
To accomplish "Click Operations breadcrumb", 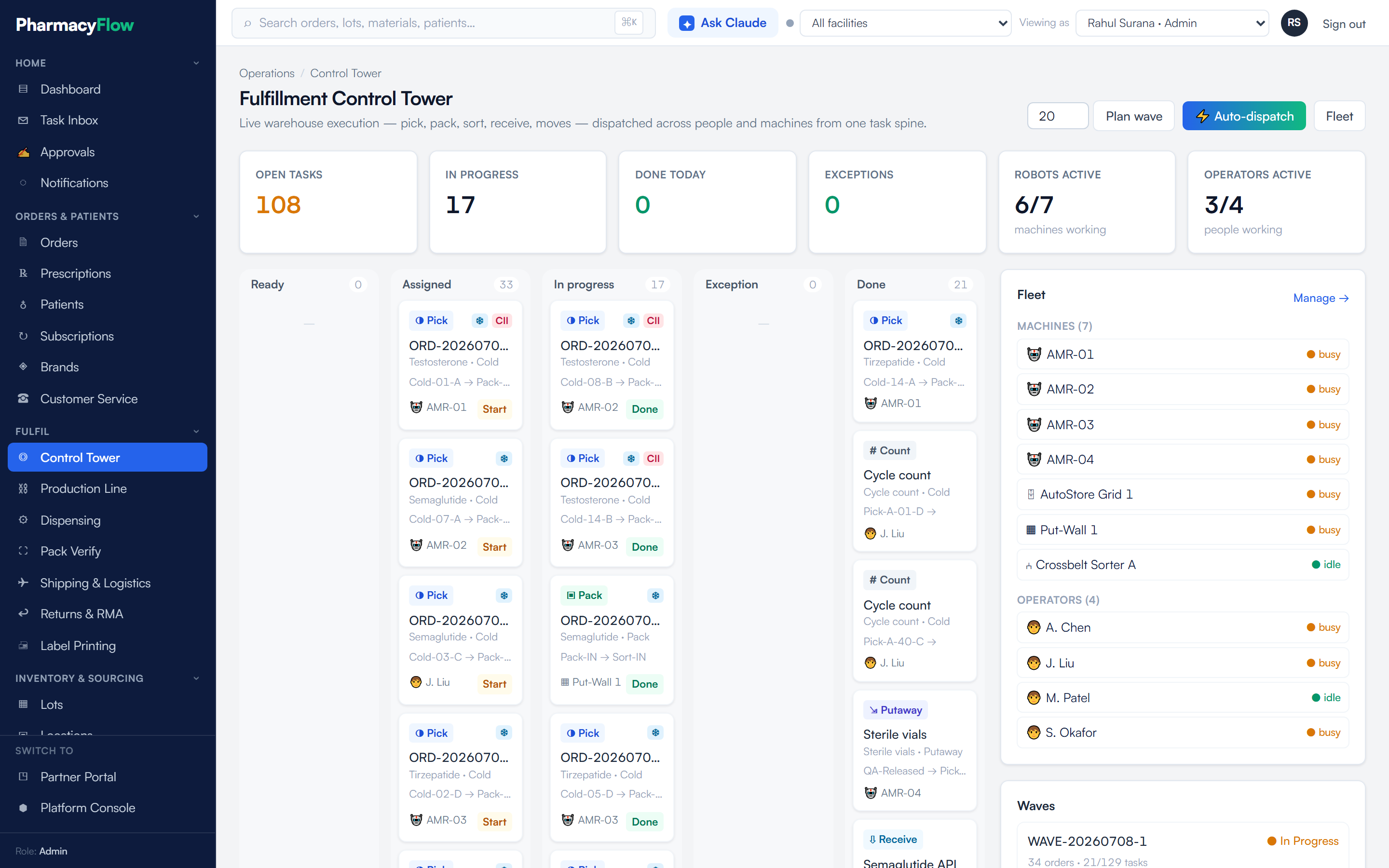I will coord(266,73).
